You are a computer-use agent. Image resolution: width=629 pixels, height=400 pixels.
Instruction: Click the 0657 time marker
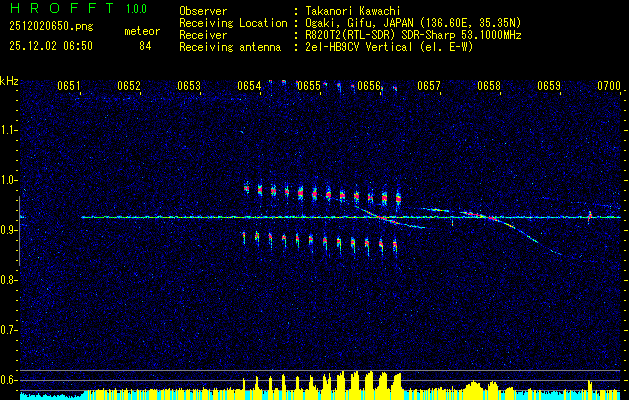coord(429,85)
